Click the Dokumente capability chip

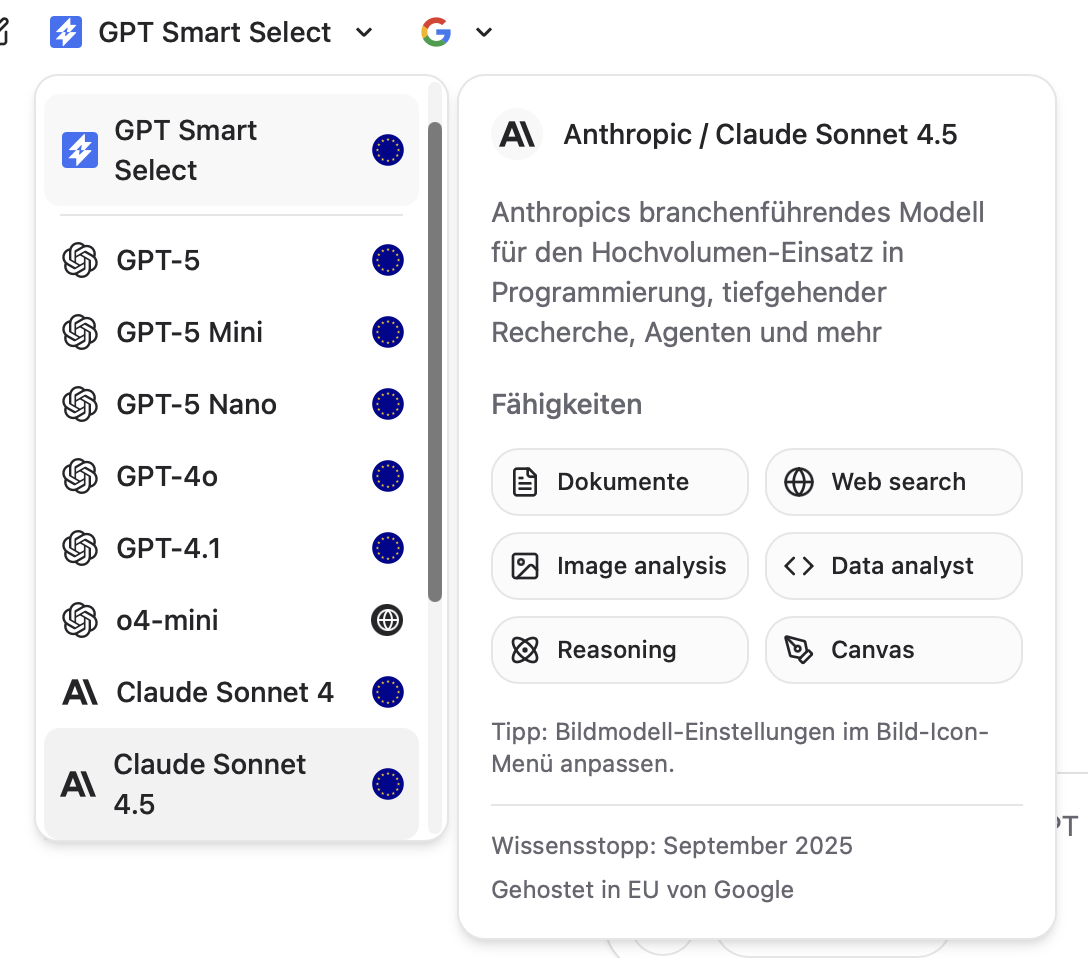[620, 481]
